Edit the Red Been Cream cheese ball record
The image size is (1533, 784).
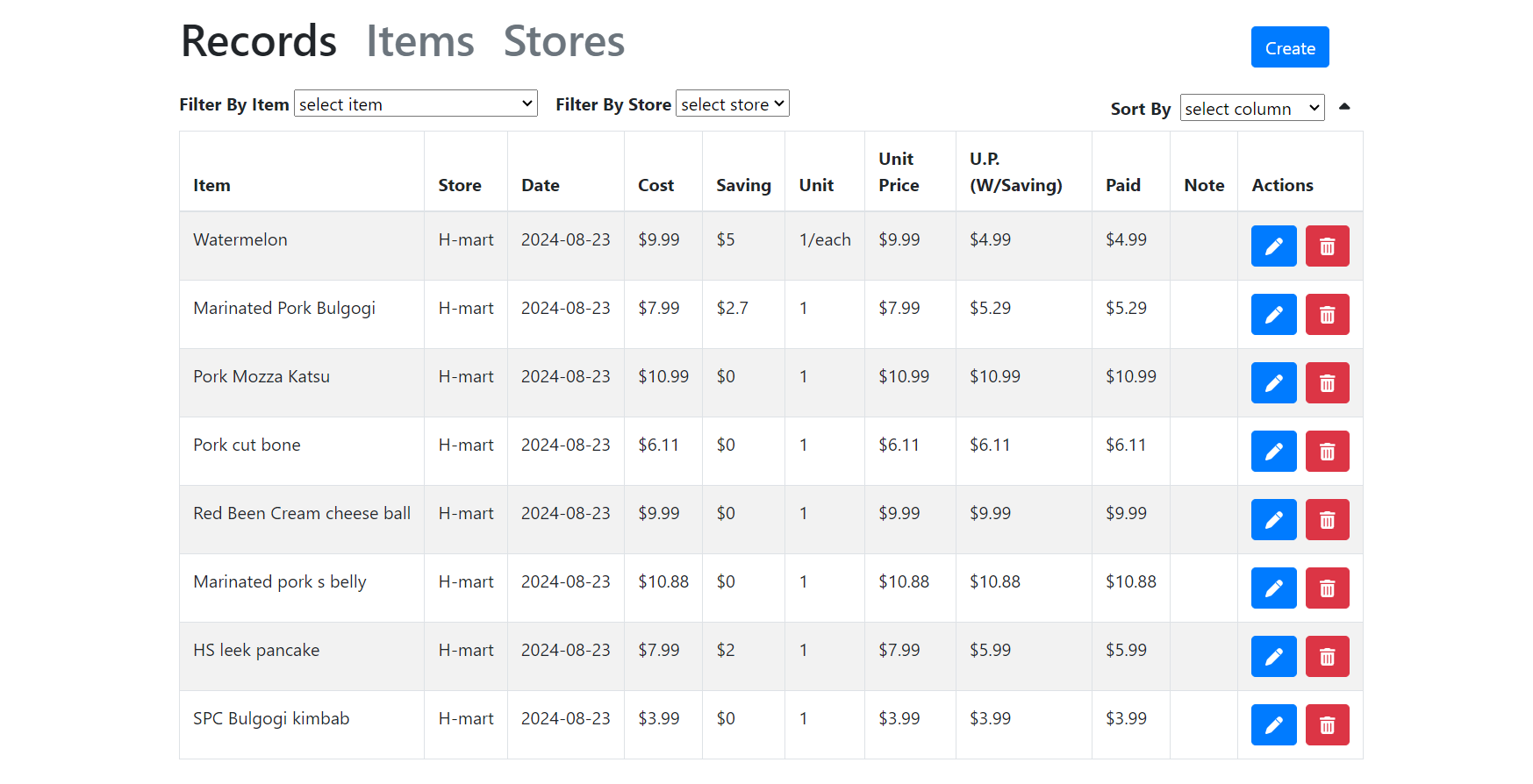[x=1273, y=520]
